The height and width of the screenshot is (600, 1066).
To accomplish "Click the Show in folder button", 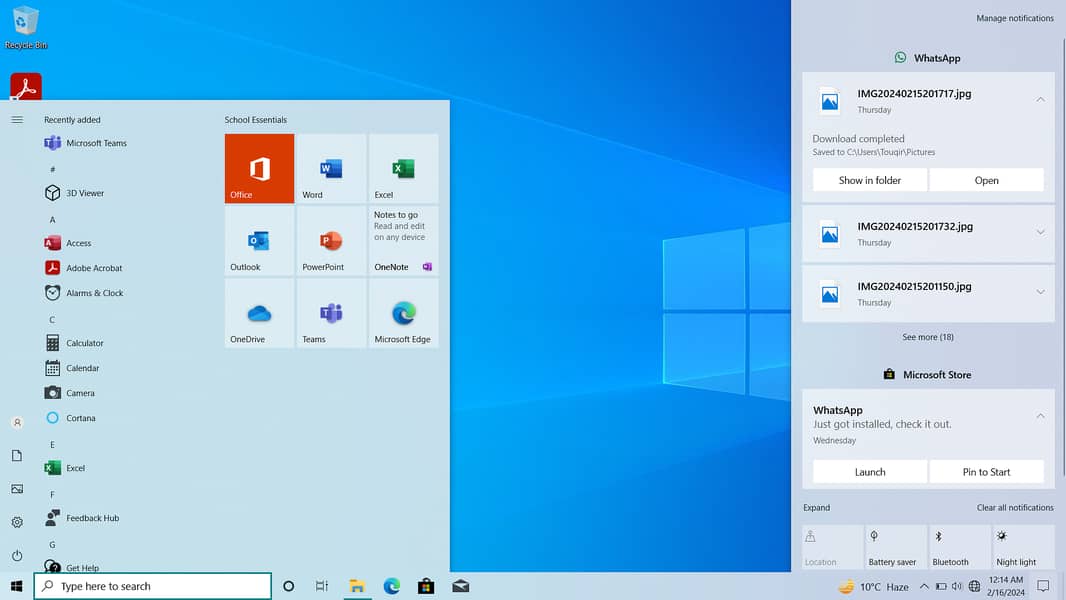I will point(869,180).
